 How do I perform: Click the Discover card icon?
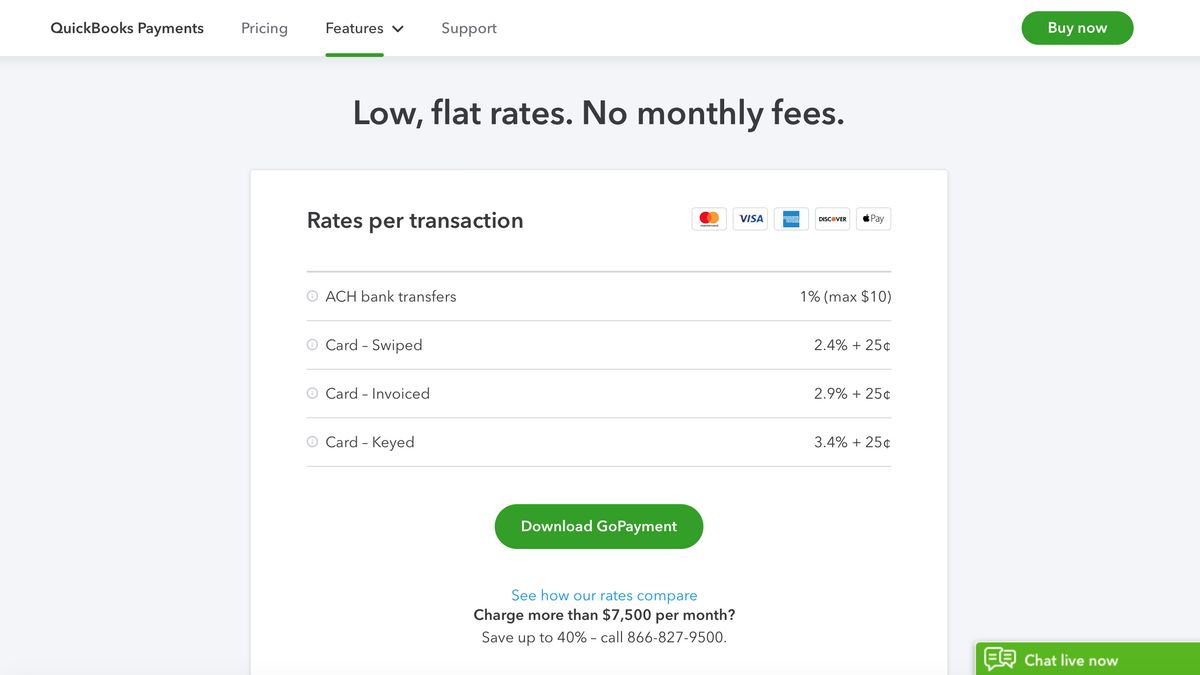click(832, 218)
